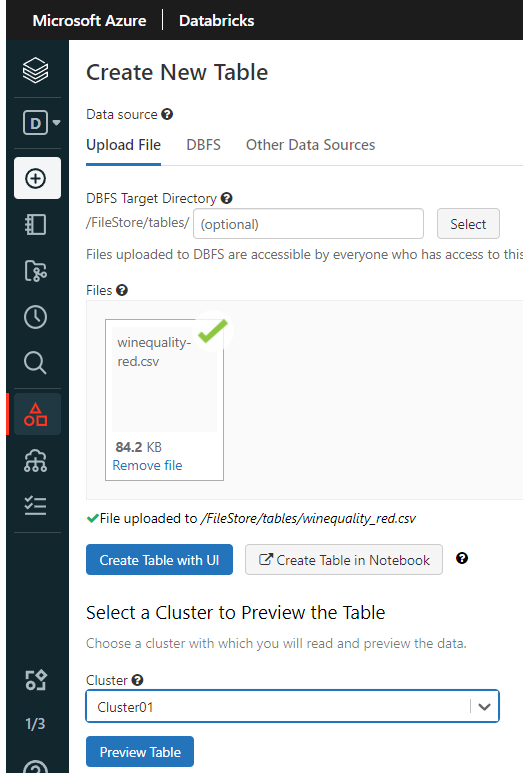Viewport: 523px width, 773px height.
Task: Open the Repos icon in sidebar
Action: tap(35, 271)
